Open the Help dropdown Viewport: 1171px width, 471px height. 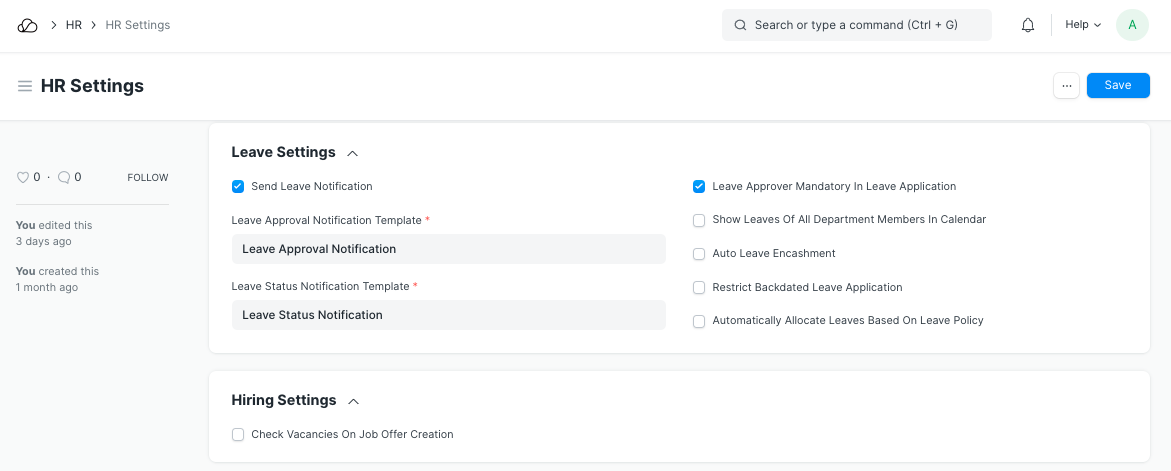tap(1082, 25)
